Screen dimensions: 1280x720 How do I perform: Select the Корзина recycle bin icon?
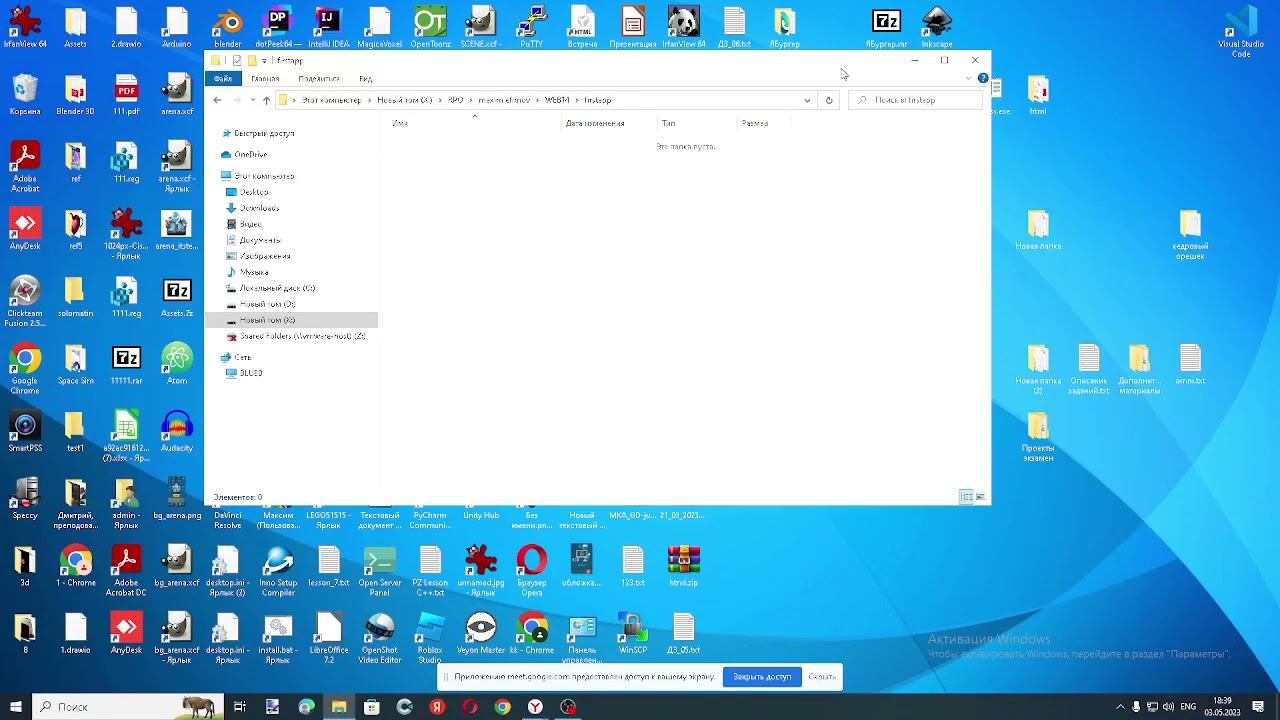(x=25, y=94)
